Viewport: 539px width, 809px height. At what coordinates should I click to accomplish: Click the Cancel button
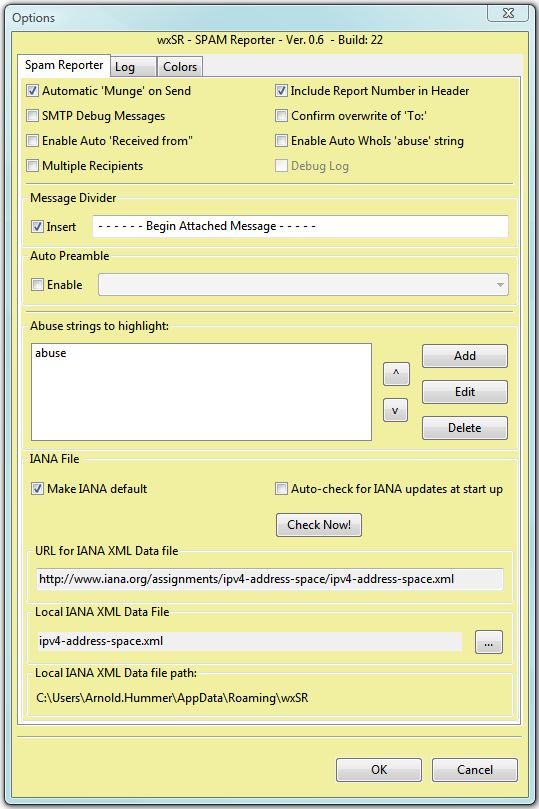(x=475, y=770)
